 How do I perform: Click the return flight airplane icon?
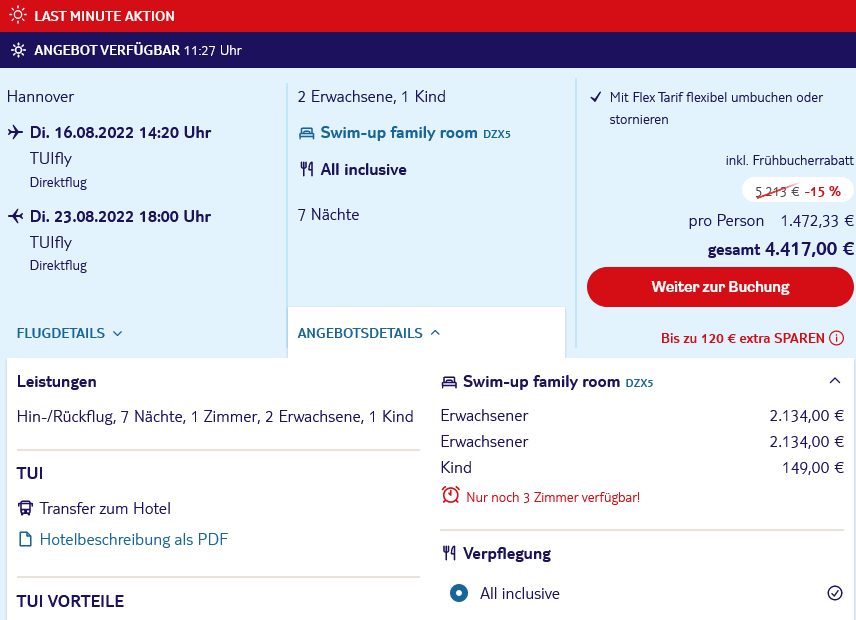[x=15, y=216]
